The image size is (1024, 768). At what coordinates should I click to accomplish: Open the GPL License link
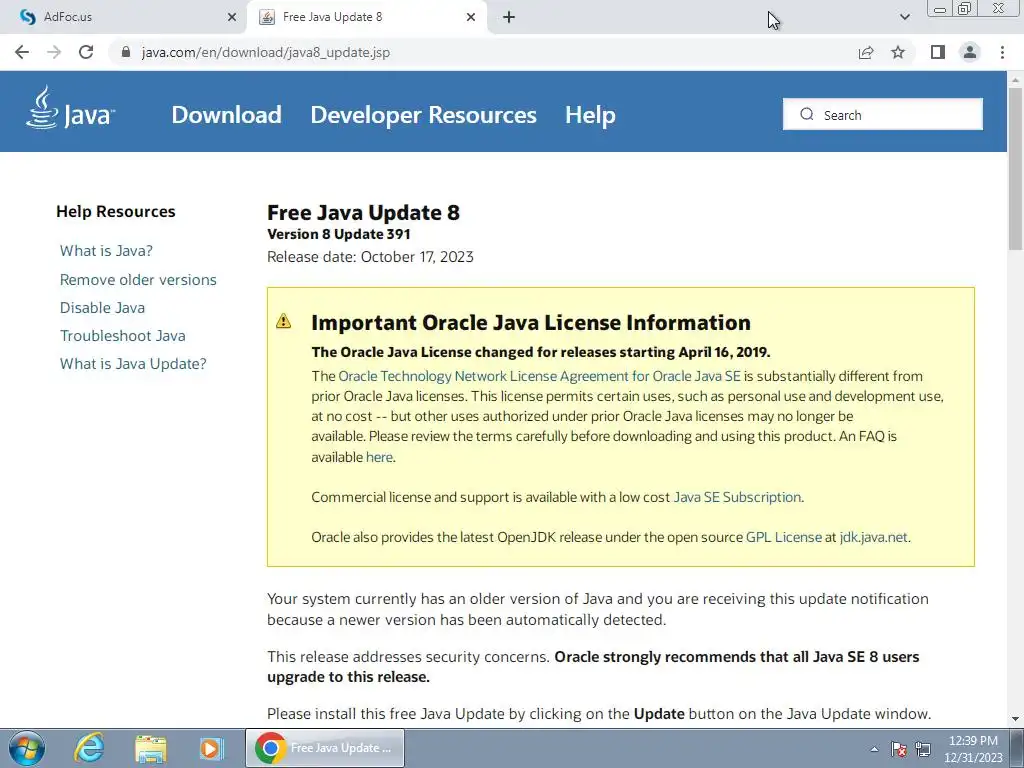click(x=784, y=537)
